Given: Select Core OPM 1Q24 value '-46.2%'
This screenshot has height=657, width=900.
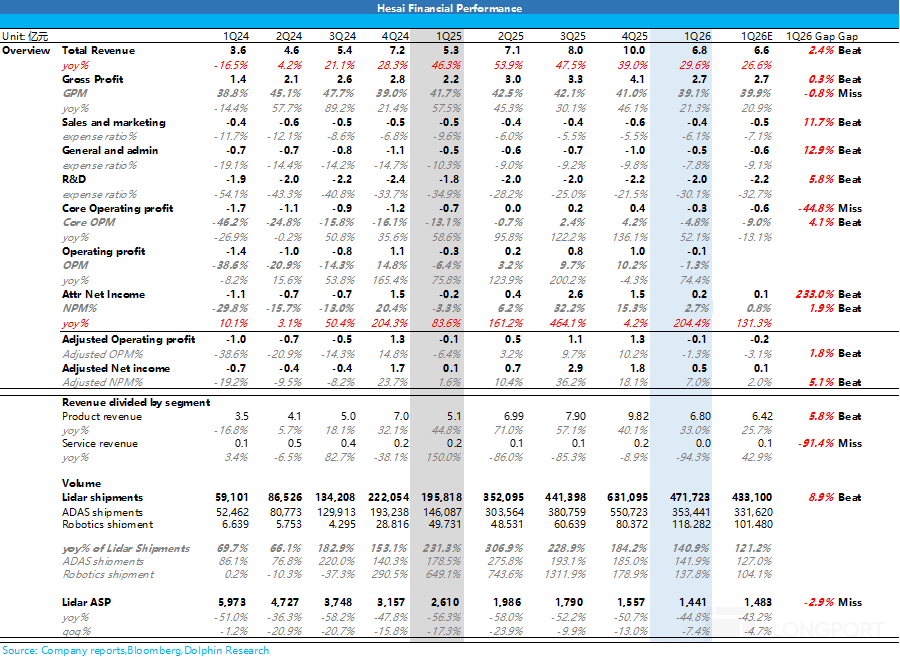Looking at the screenshot, I should tap(230, 222).
